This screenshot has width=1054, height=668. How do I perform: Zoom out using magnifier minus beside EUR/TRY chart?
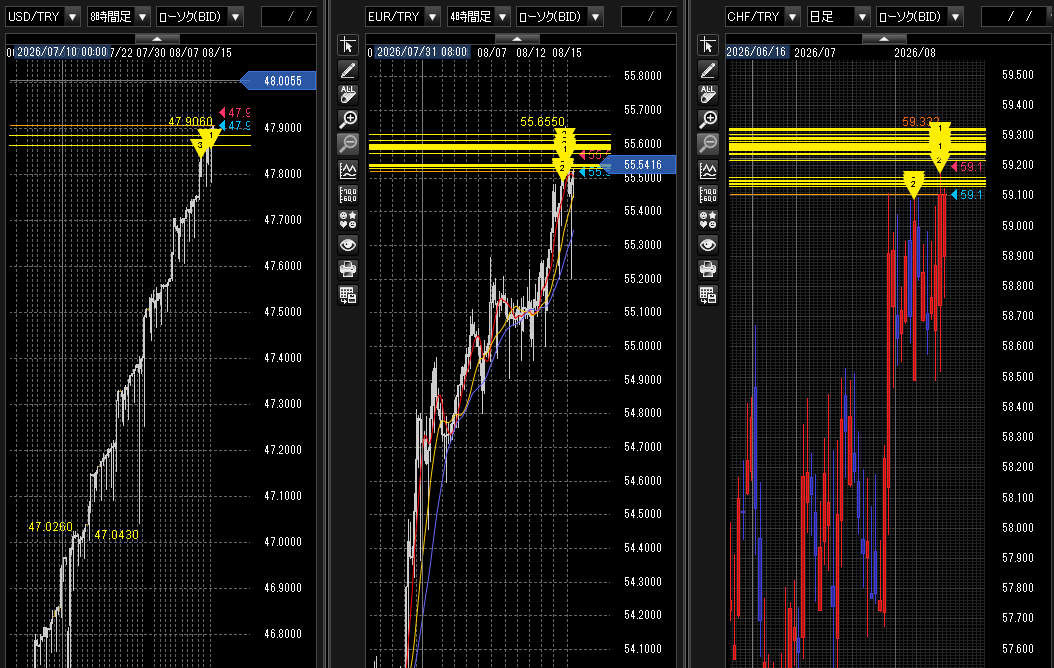(348, 144)
